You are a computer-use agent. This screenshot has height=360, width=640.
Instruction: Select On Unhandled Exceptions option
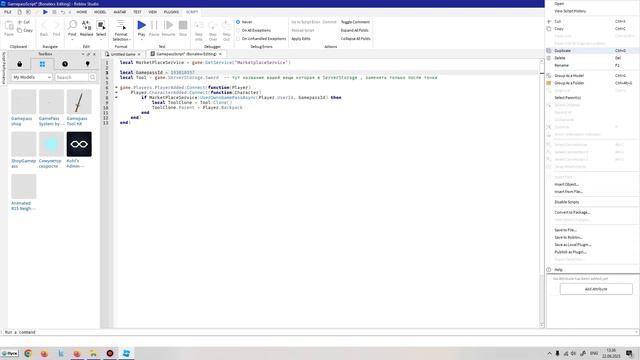(261, 39)
